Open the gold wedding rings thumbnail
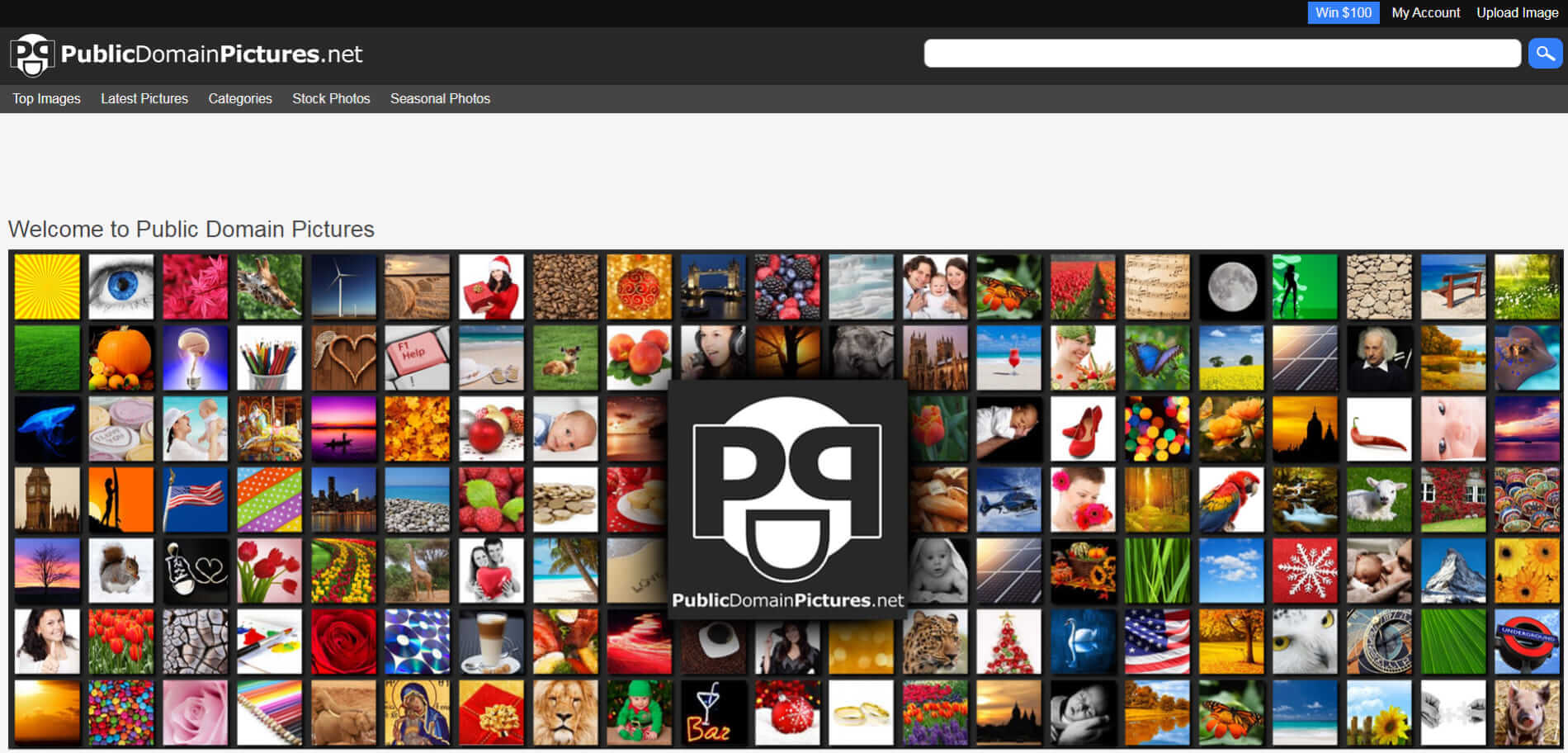This screenshot has height=753, width=1568. [861, 713]
